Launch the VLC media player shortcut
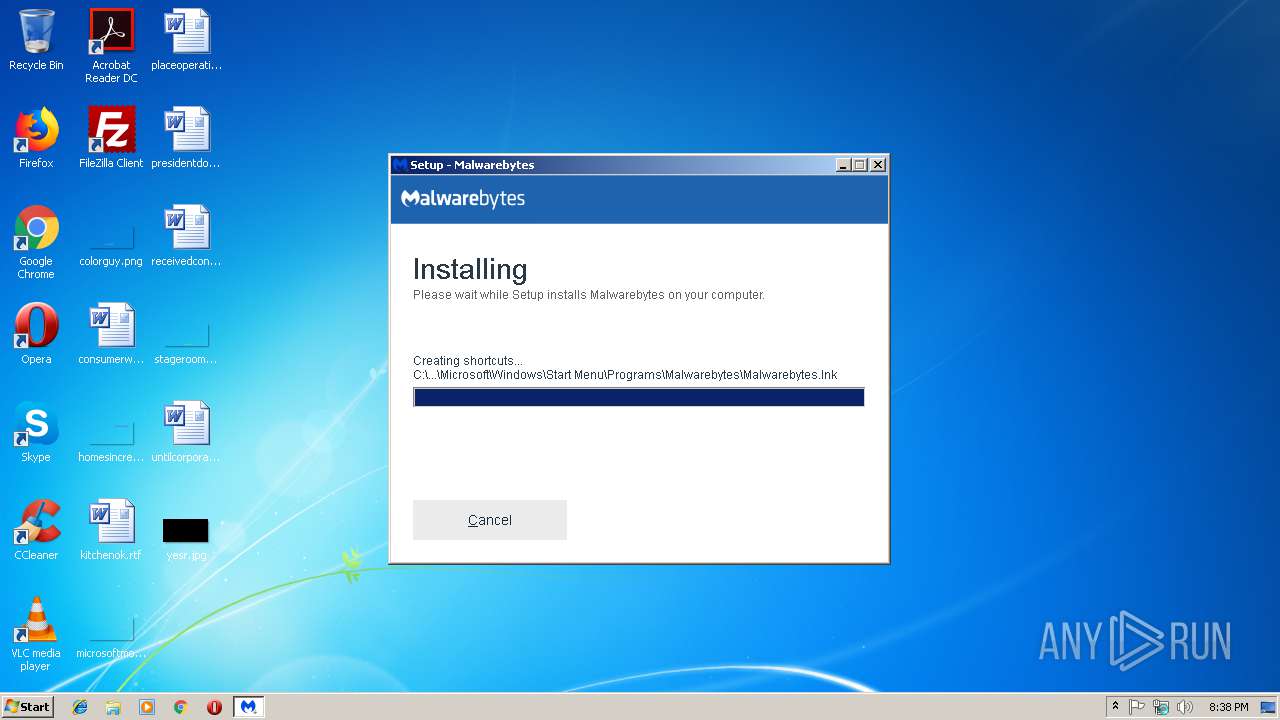Viewport: 1280px width, 720px height. coord(36,634)
